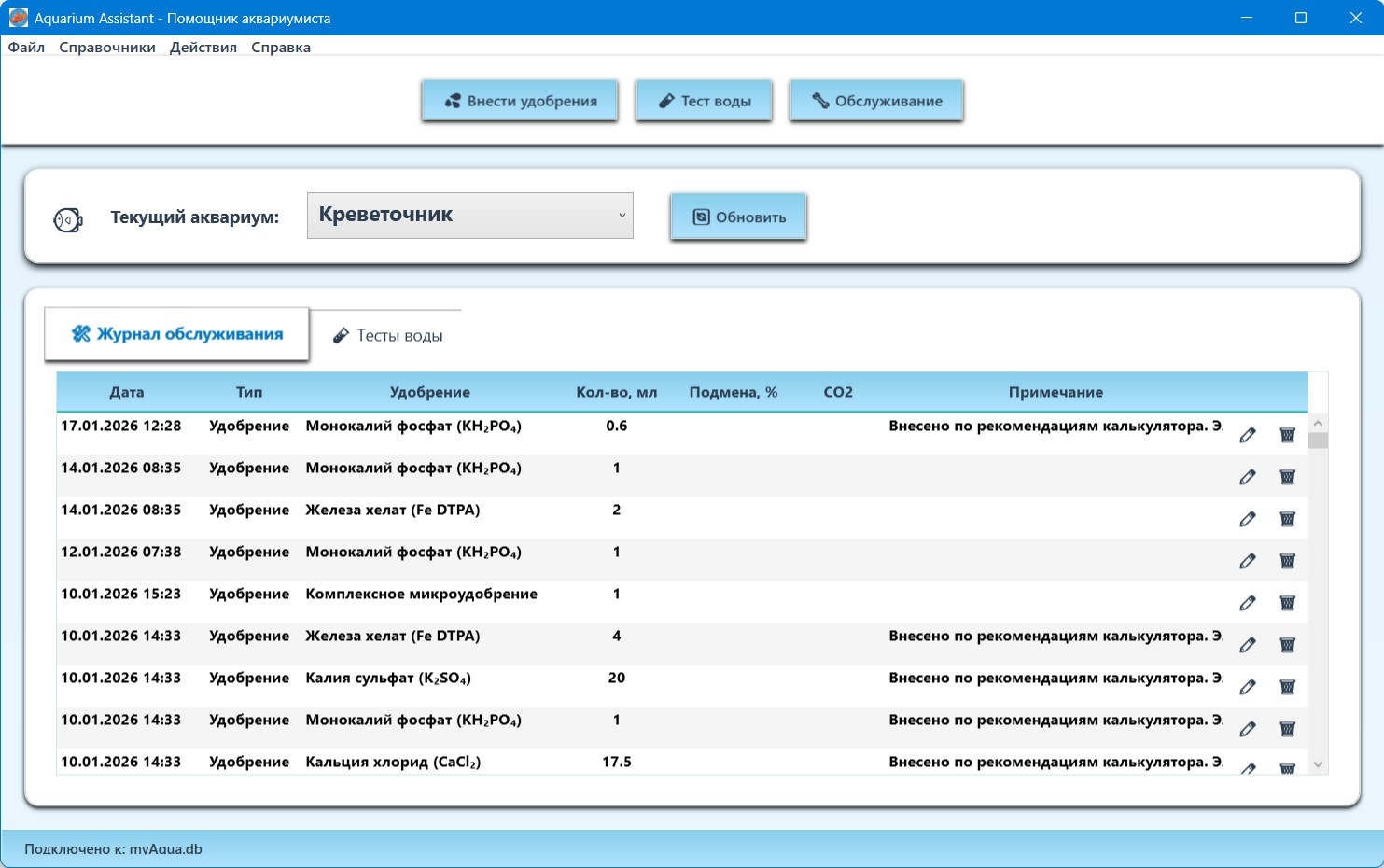Delete the Калия сульфат entry

point(1287,687)
